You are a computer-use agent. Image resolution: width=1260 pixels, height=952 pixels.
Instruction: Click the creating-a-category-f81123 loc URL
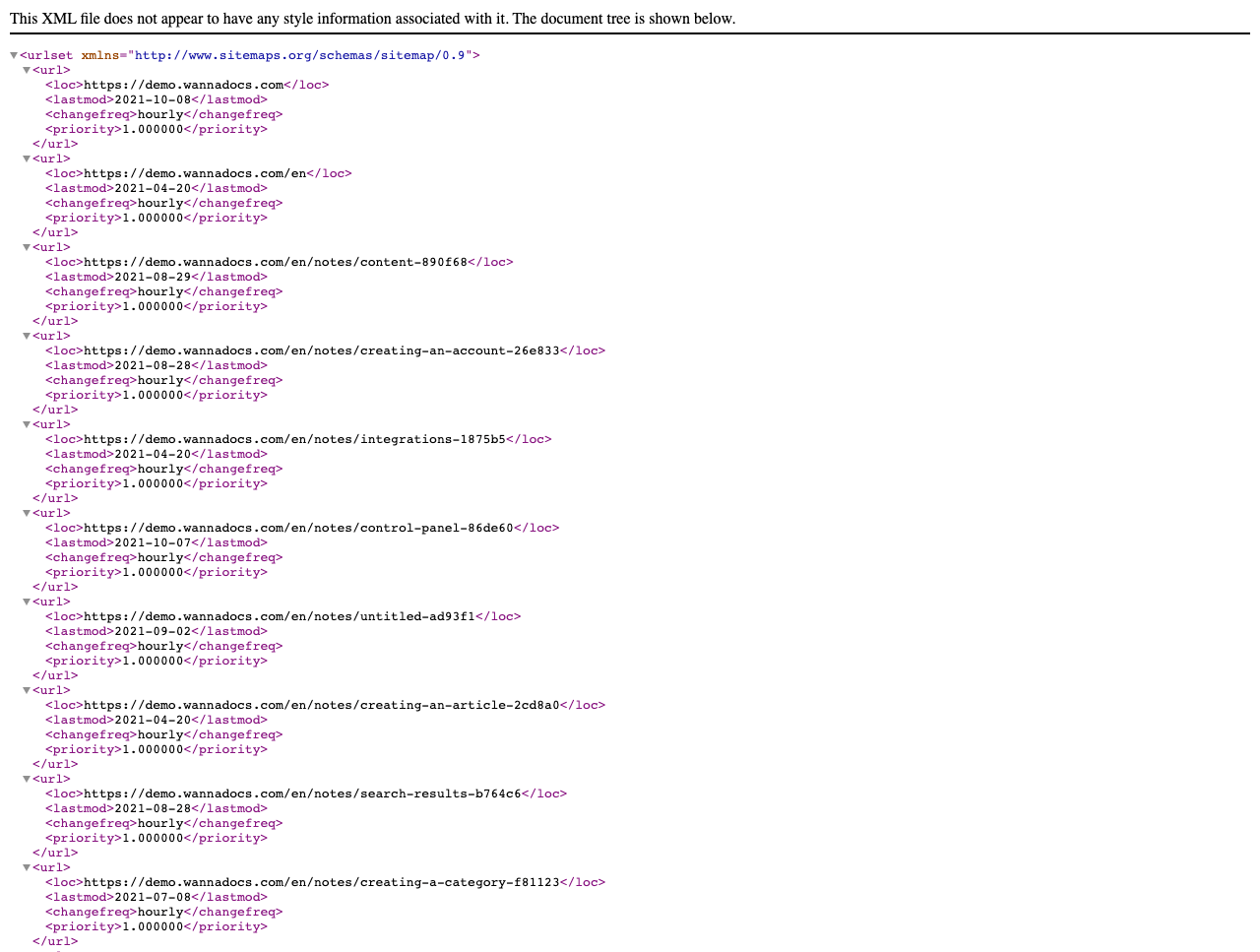coord(322,882)
